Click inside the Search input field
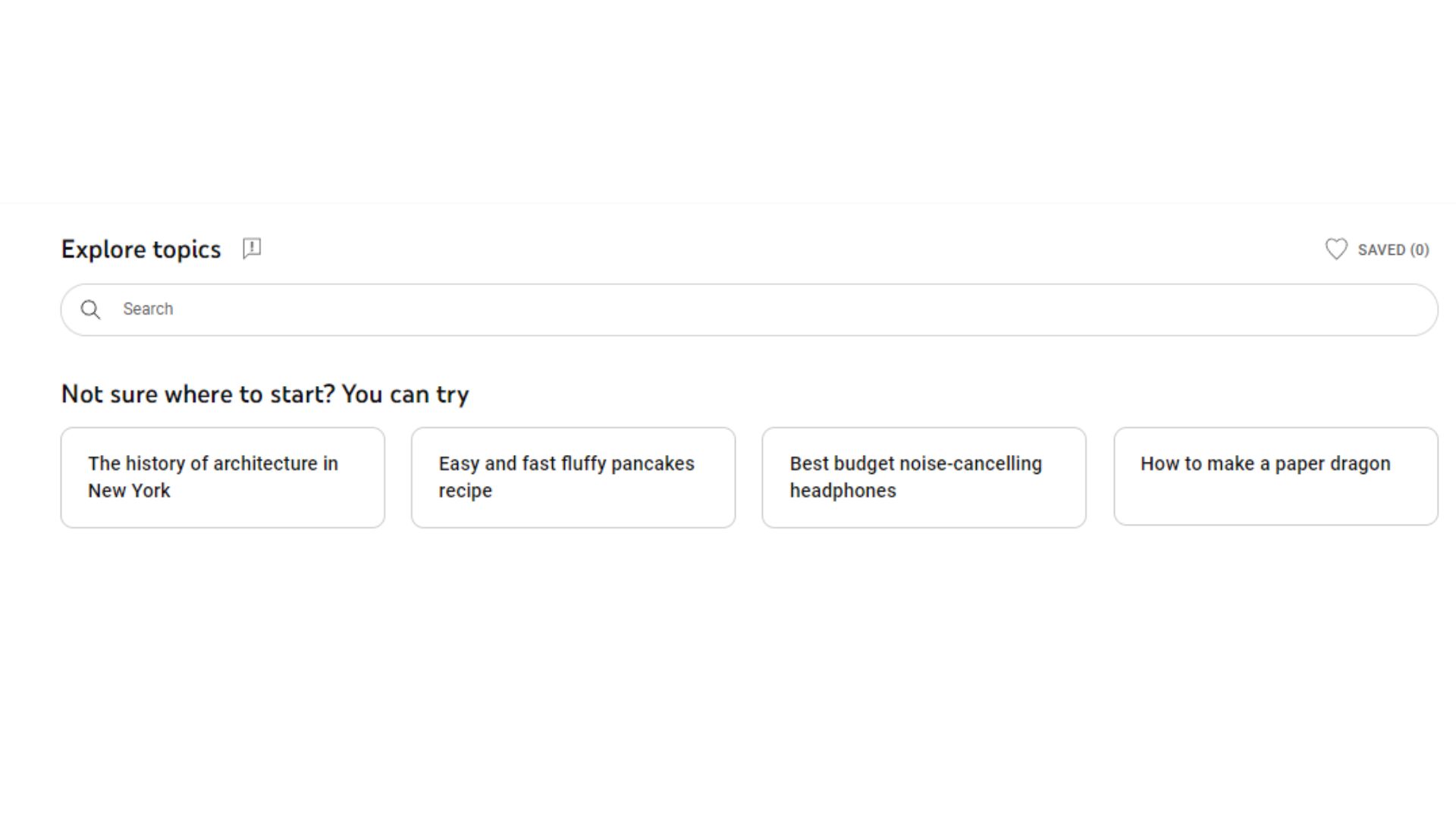The width and height of the screenshot is (1456, 819). point(455,309)
